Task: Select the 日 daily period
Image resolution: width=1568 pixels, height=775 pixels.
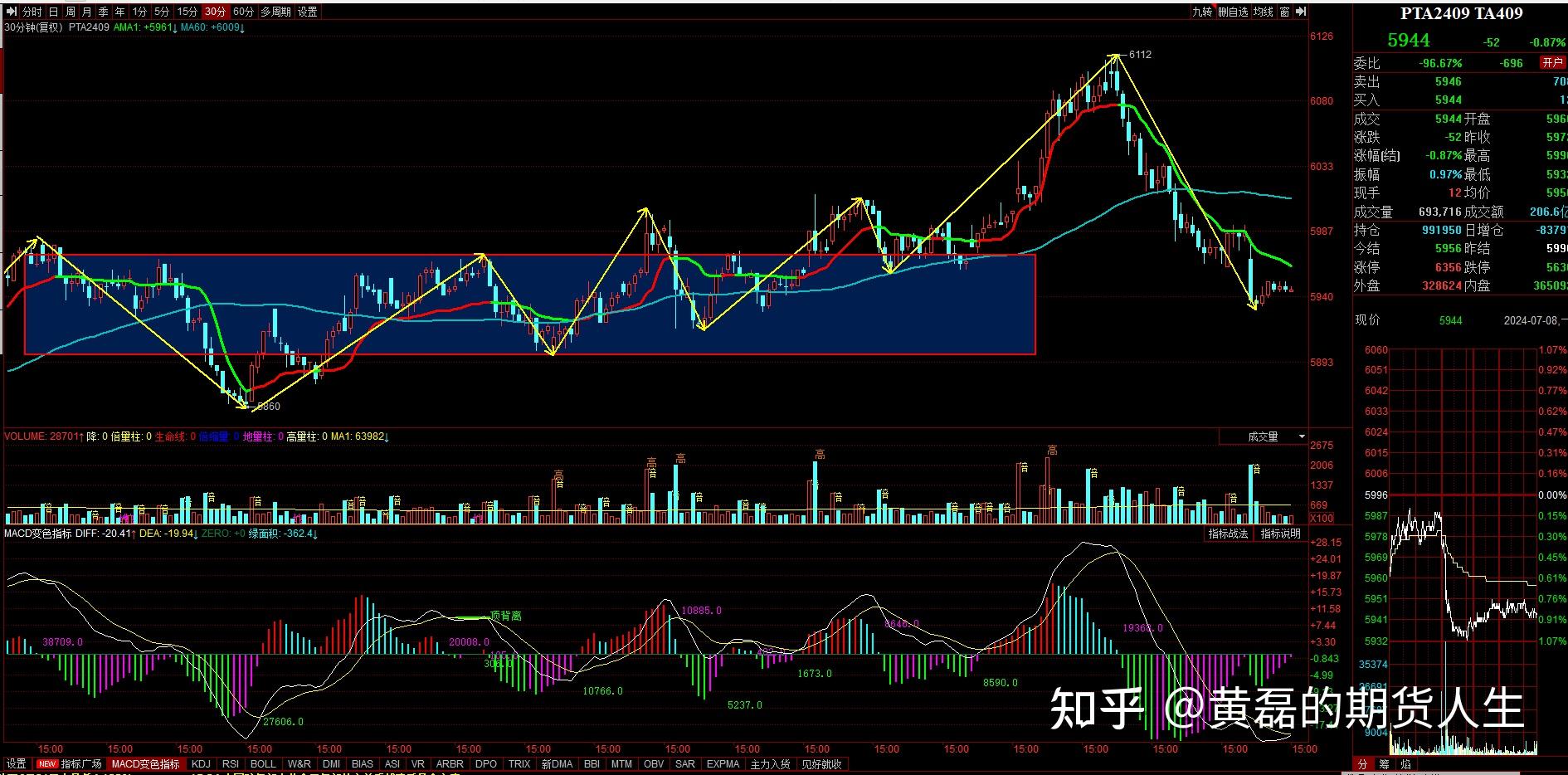Action: click(x=54, y=12)
